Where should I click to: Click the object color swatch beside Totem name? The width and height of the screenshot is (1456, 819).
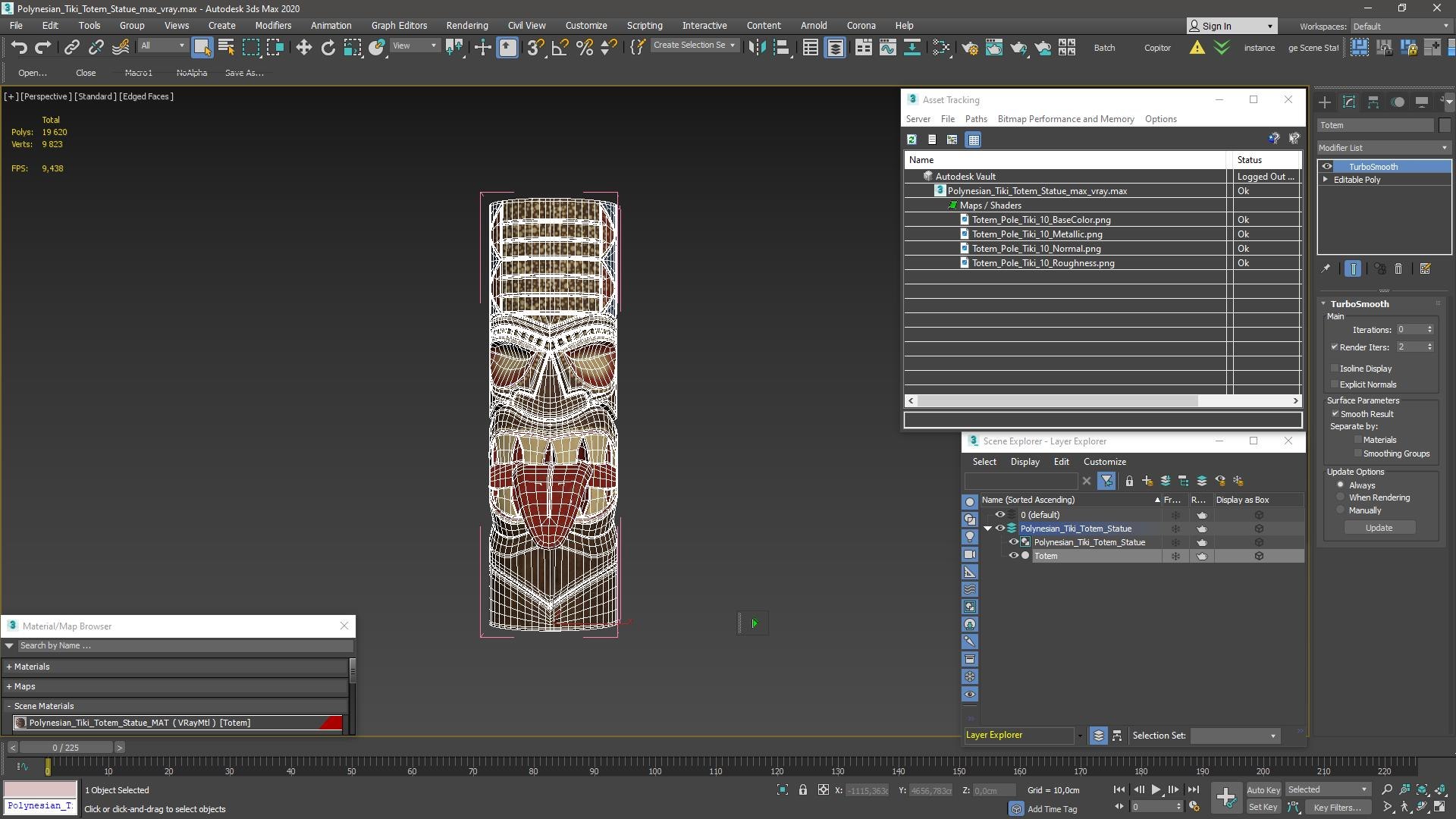(1444, 125)
